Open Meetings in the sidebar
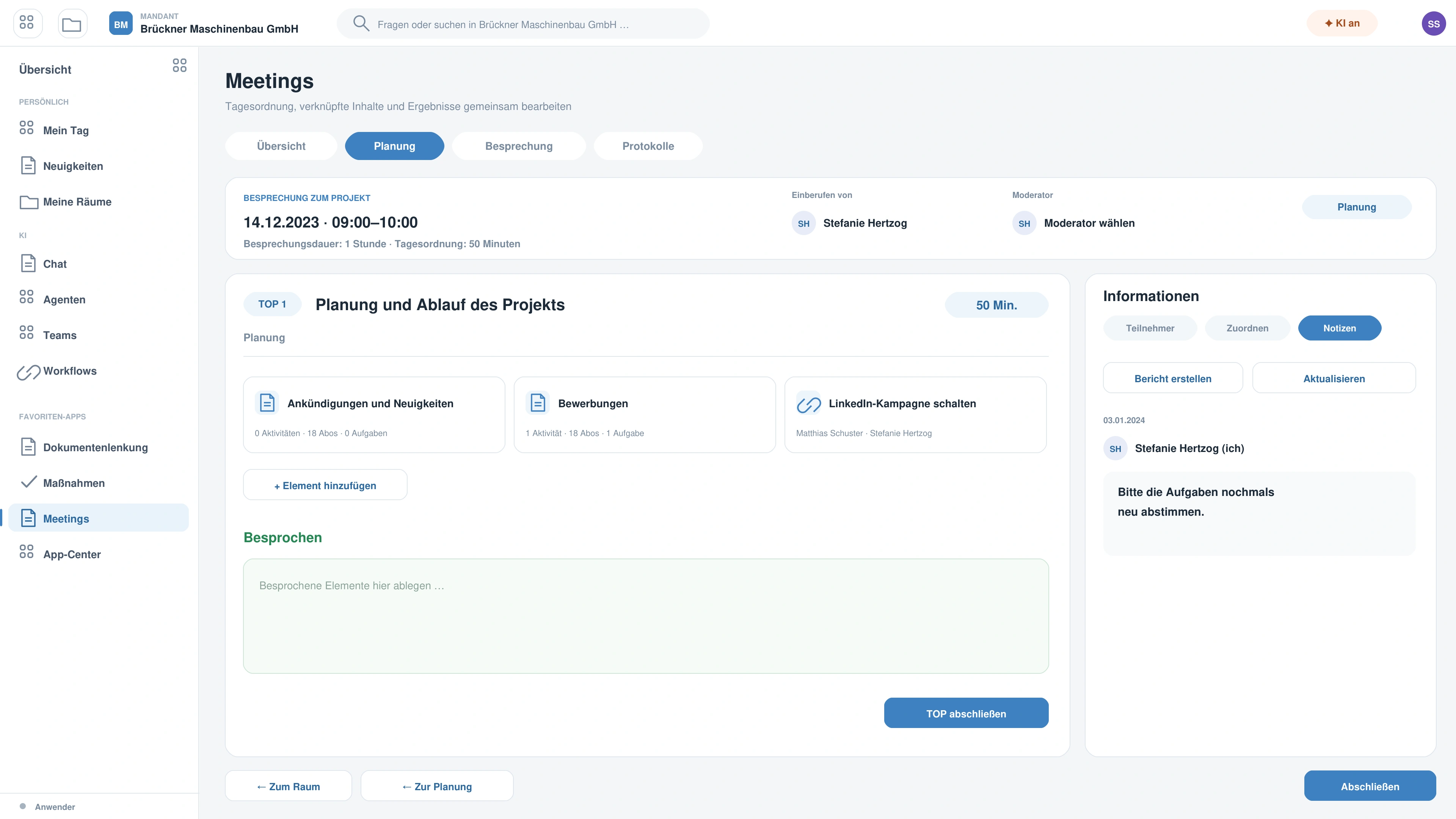Viewport: 1456px width, 819px height. 98,518
